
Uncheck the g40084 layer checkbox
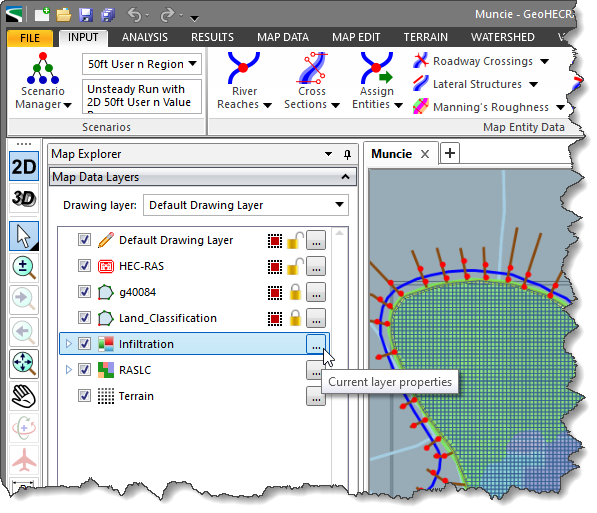point(84,292)
